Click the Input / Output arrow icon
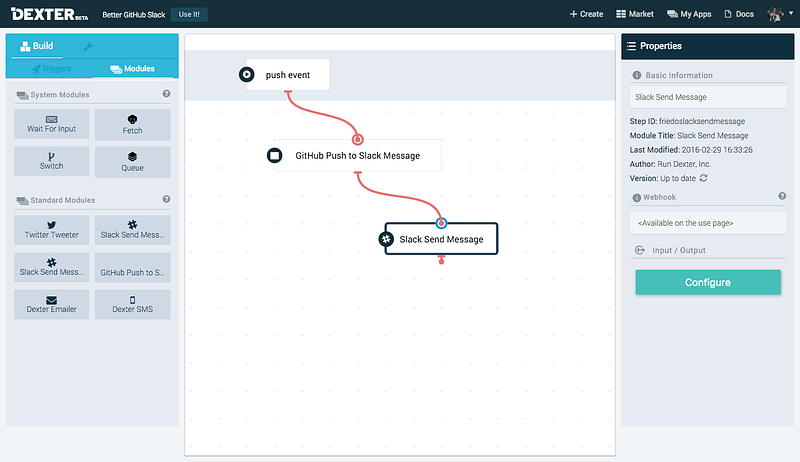The width and height of the screenshot is (800, 462). 639,250
